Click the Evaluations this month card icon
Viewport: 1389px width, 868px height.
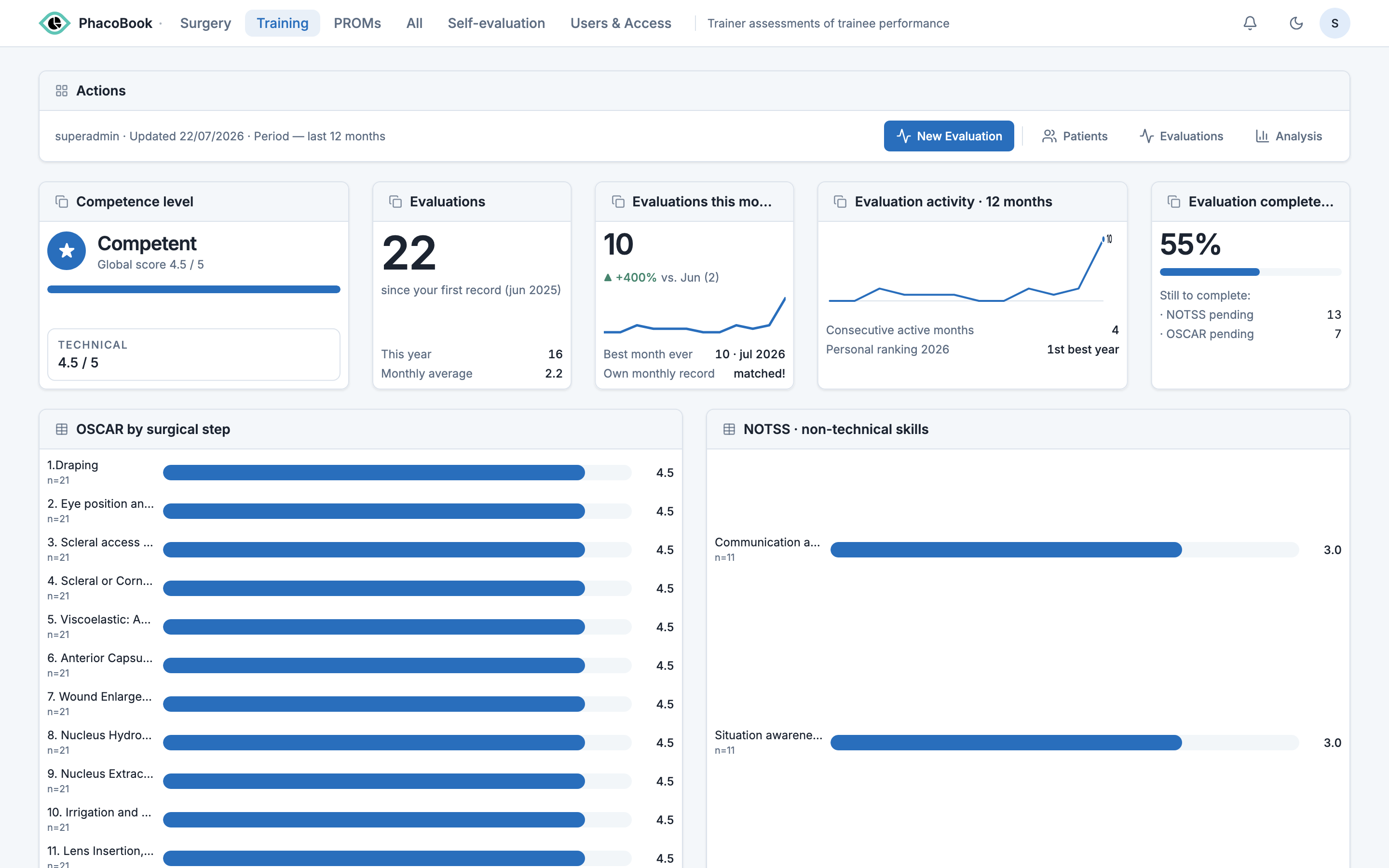(x=618, y=202)
